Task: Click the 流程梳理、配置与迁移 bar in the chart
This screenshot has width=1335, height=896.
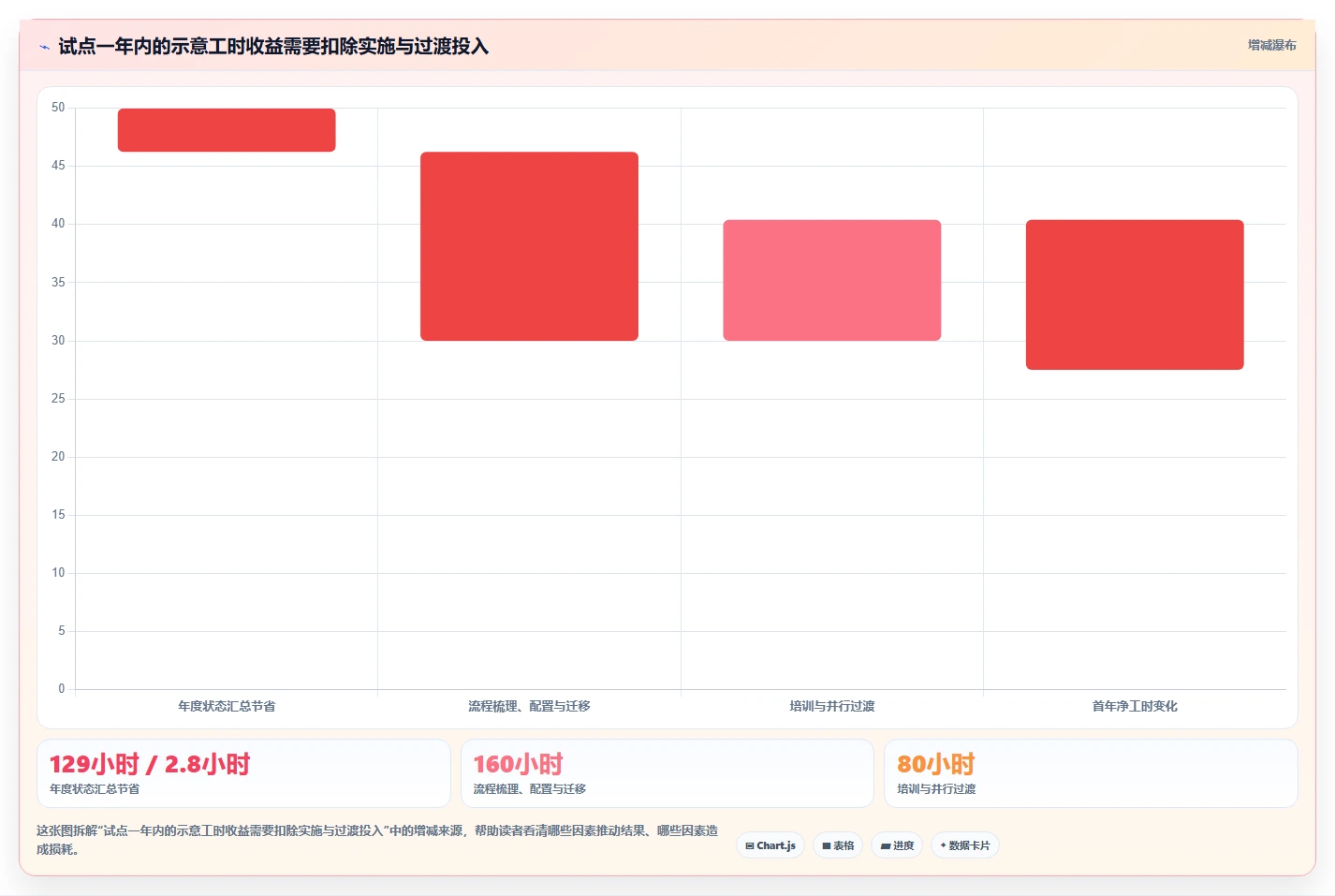Action: click(529, 246)
